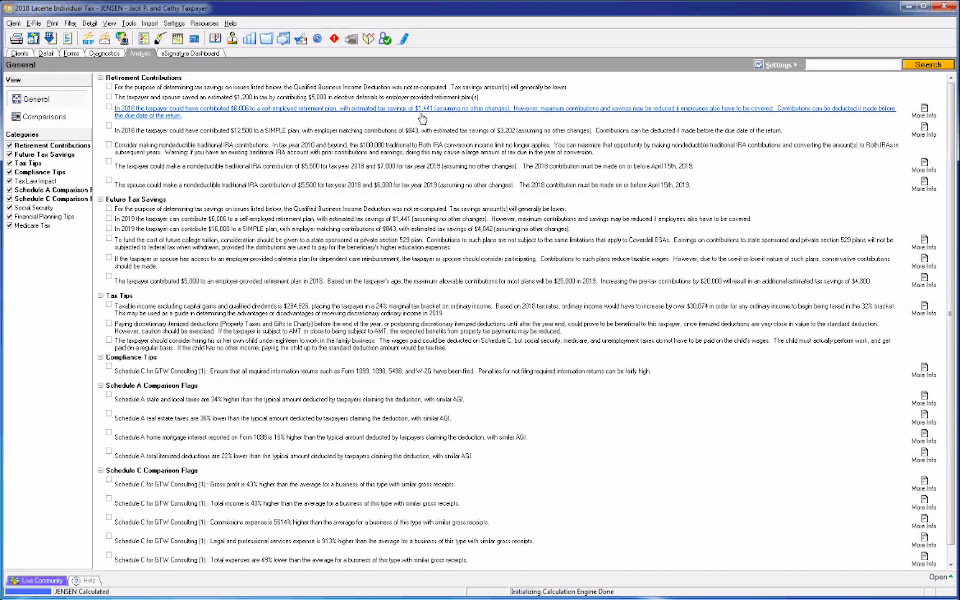Open the Tools menu
The image size is (960, 600).
(129, 23)
